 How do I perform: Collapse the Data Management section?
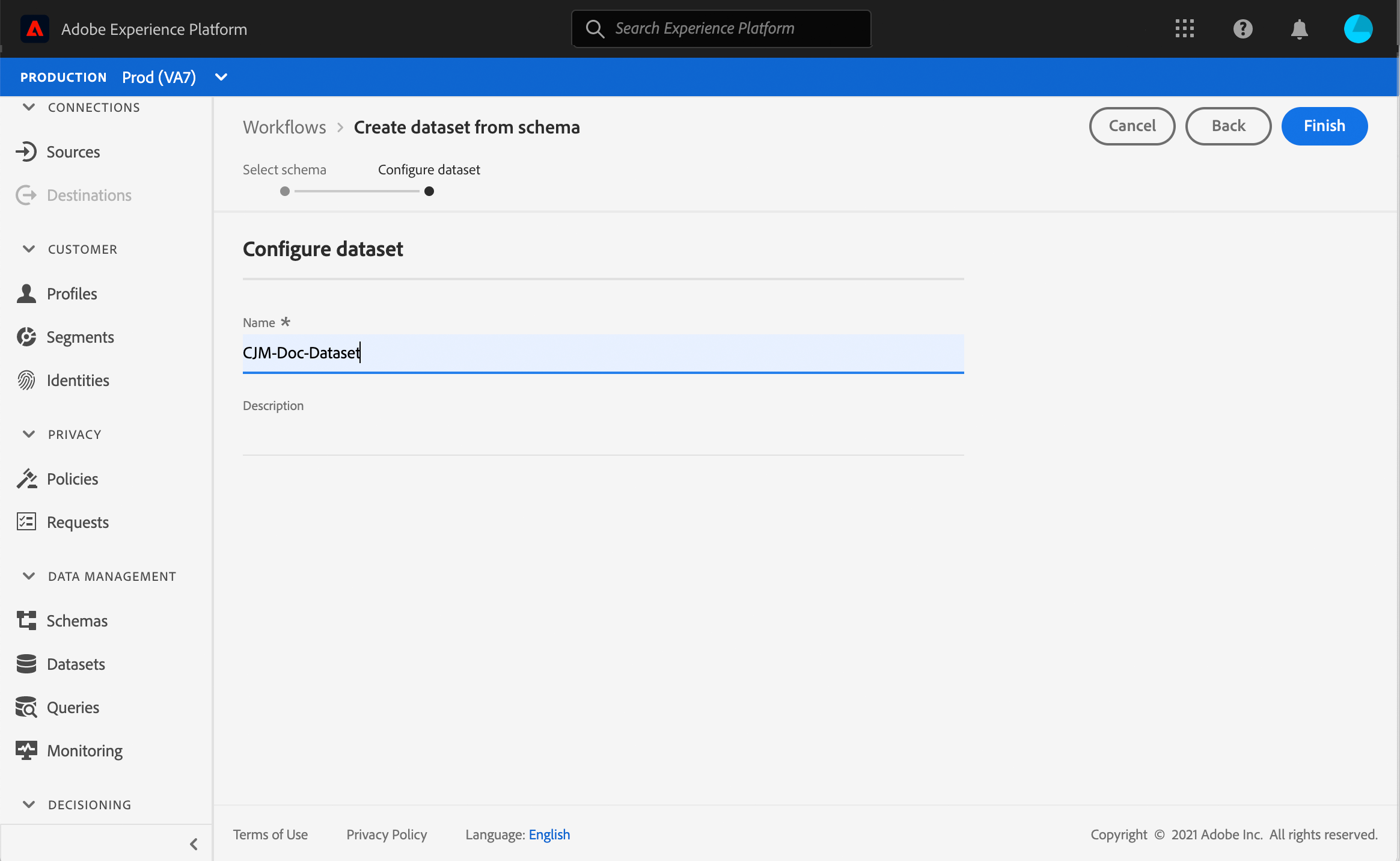point(28,577)
